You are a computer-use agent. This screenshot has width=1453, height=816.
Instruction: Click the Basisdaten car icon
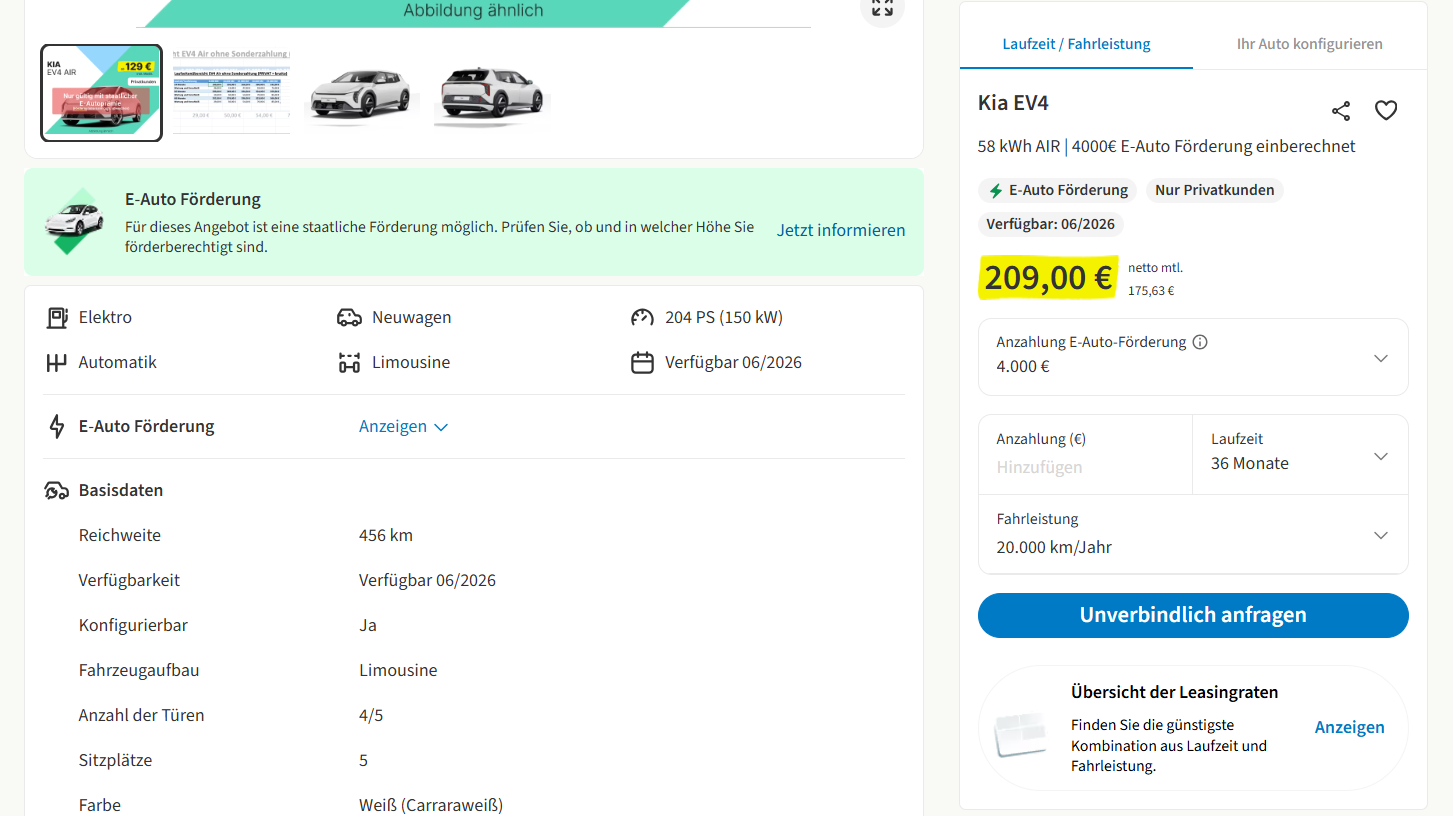(x=57, y=490)
